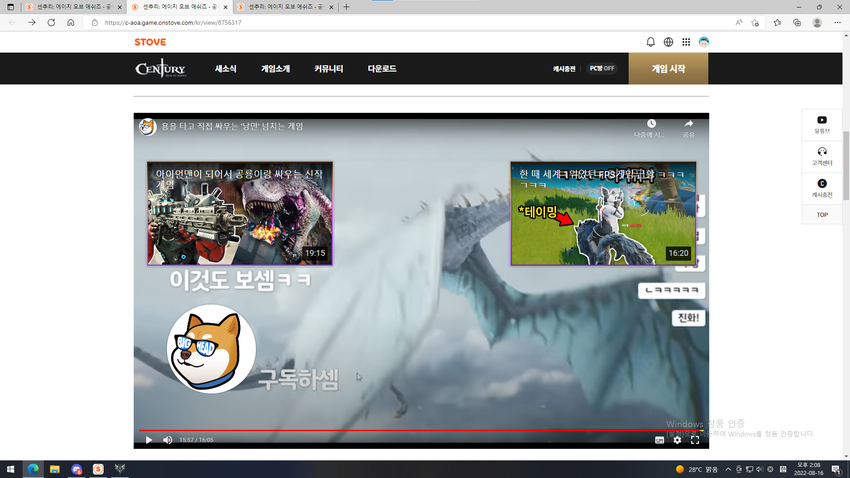Screen dimensions: 850x478
Task: Switch to the first browser tab
Action: [x=74, y=7]
